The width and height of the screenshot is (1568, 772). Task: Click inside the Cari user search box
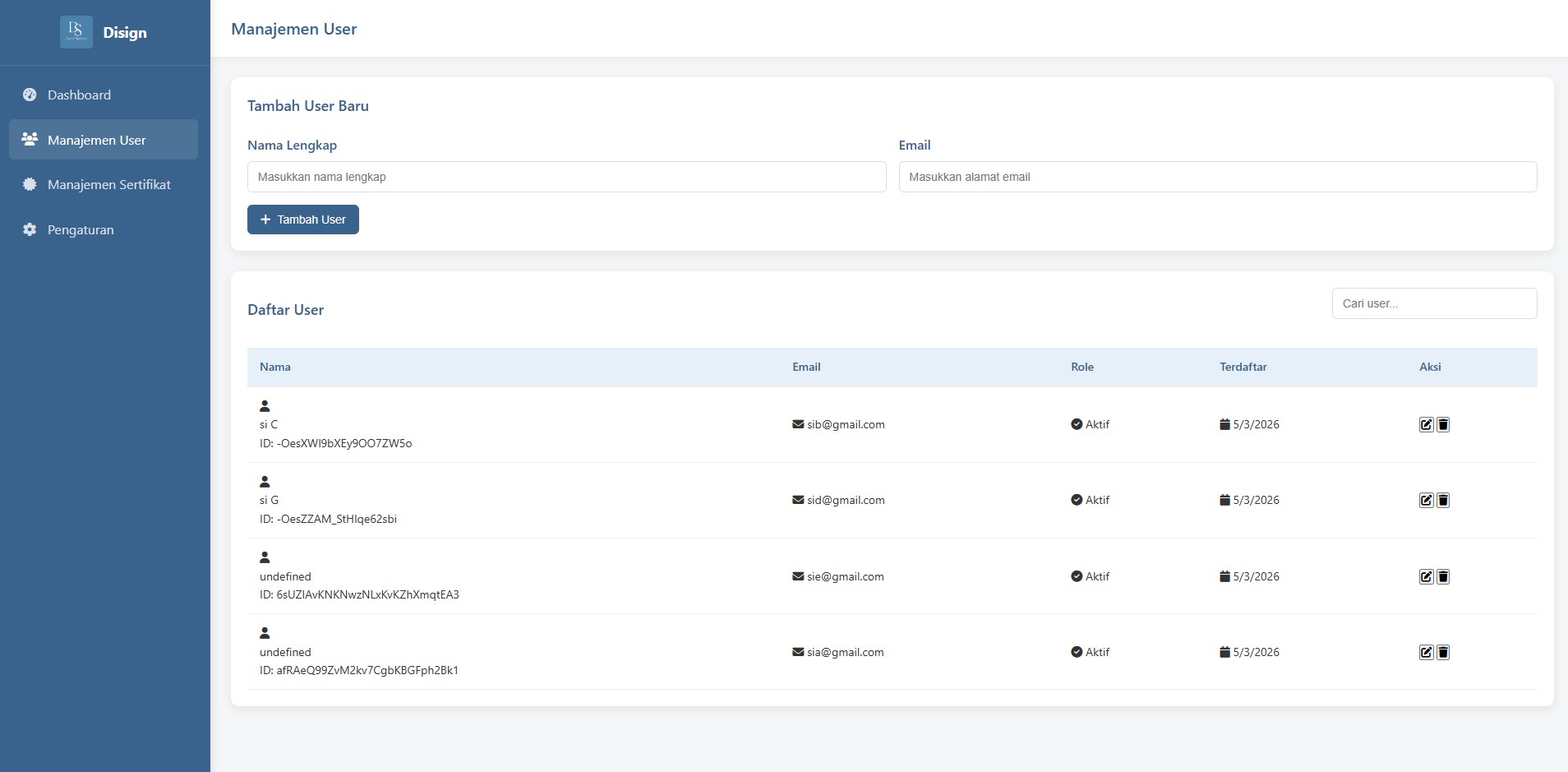(x=1433, y=303)
